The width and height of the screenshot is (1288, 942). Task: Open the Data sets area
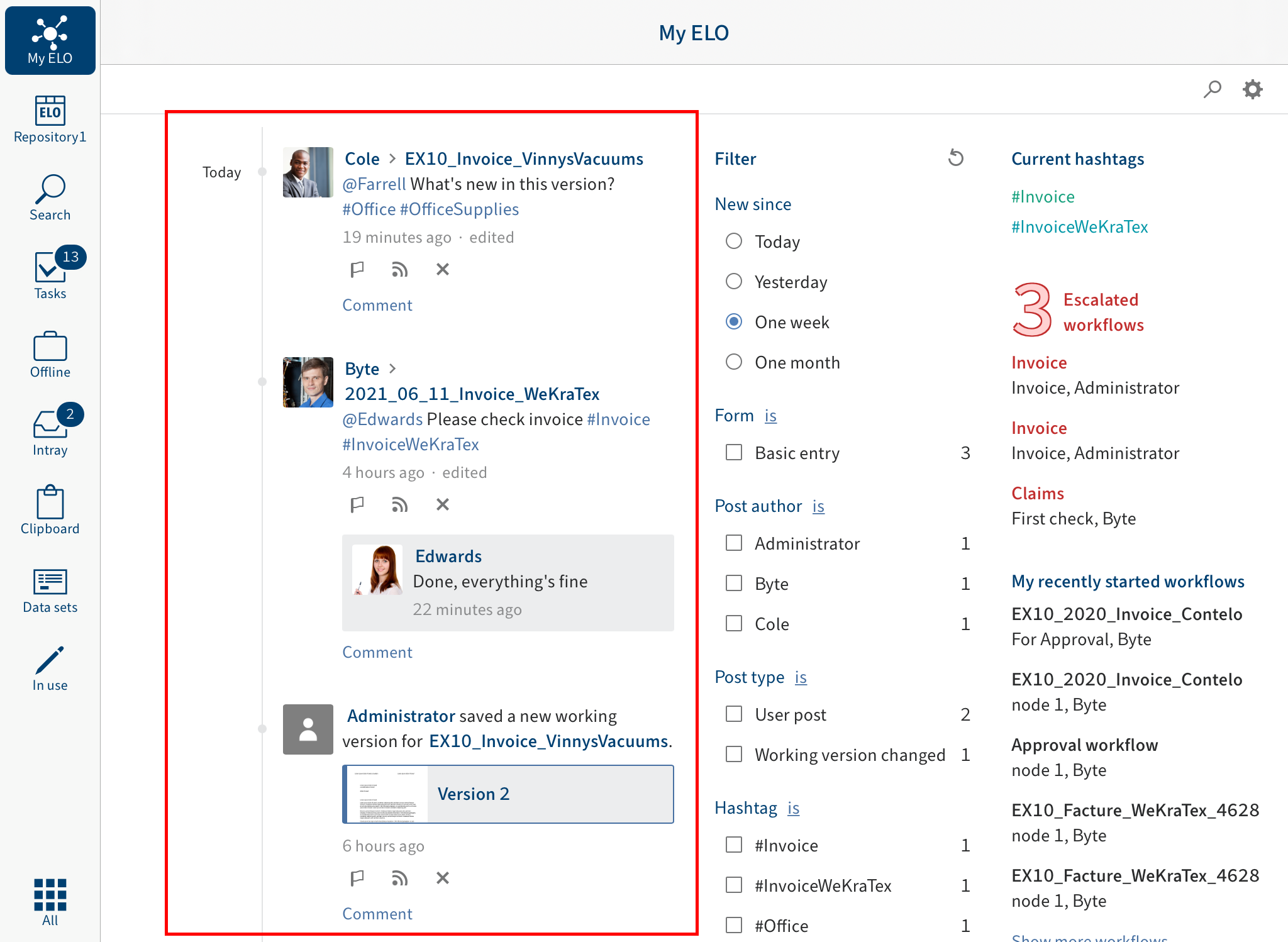(50, 591)
